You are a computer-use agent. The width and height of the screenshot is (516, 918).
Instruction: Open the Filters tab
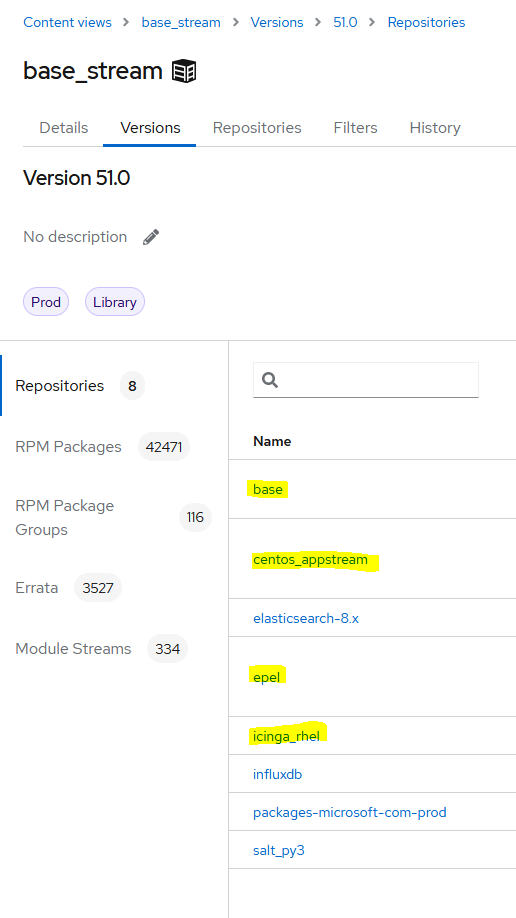pyautogui.click(x=356, y=128)
